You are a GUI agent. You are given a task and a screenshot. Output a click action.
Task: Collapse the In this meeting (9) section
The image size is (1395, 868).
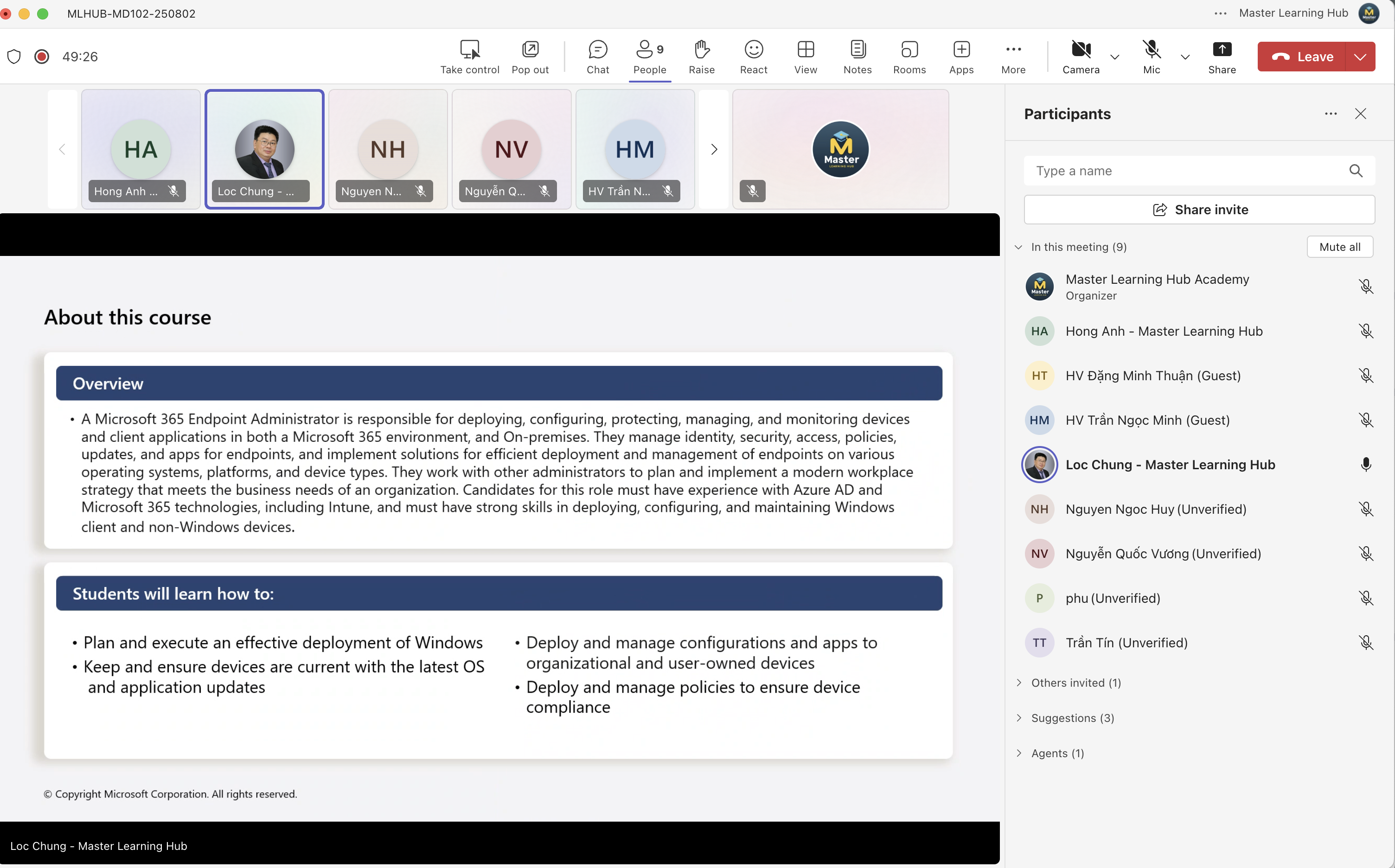click(x=1018, y=247)
